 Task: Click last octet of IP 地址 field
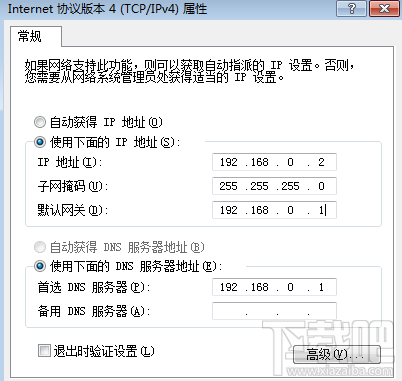(321, 162)
